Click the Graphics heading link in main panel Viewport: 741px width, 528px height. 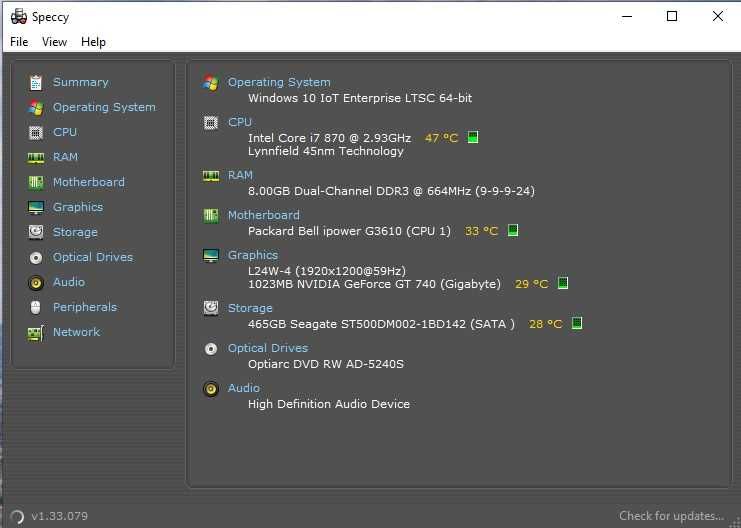253,255
